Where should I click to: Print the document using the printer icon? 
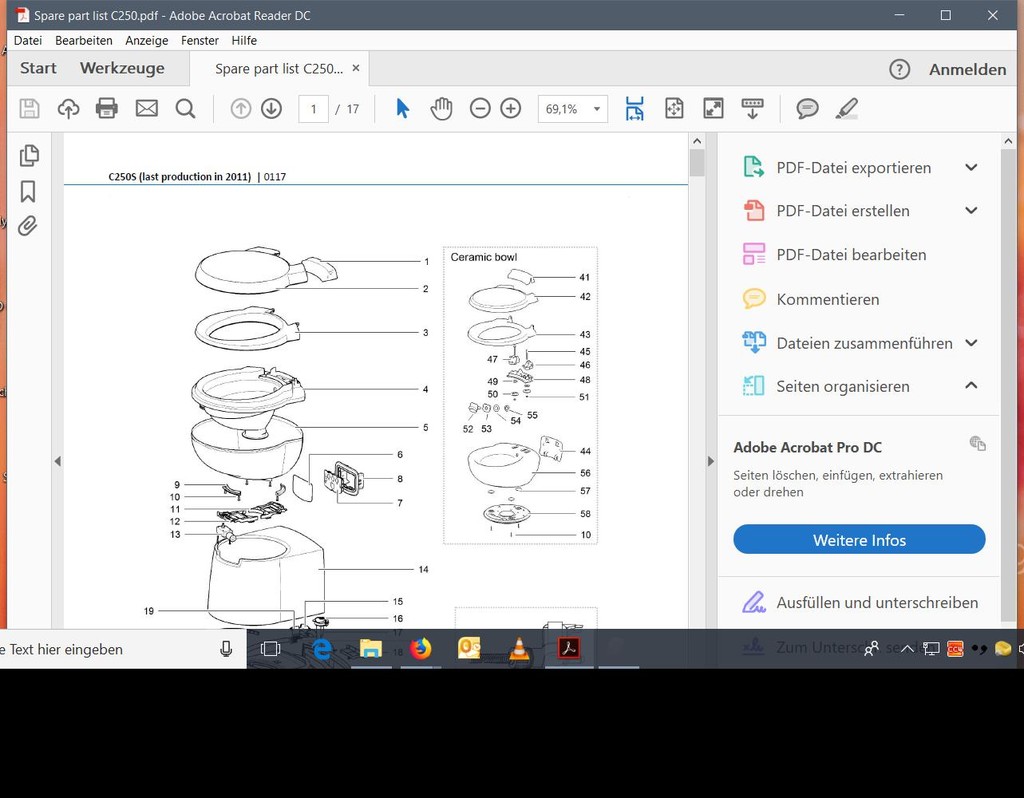106,108
